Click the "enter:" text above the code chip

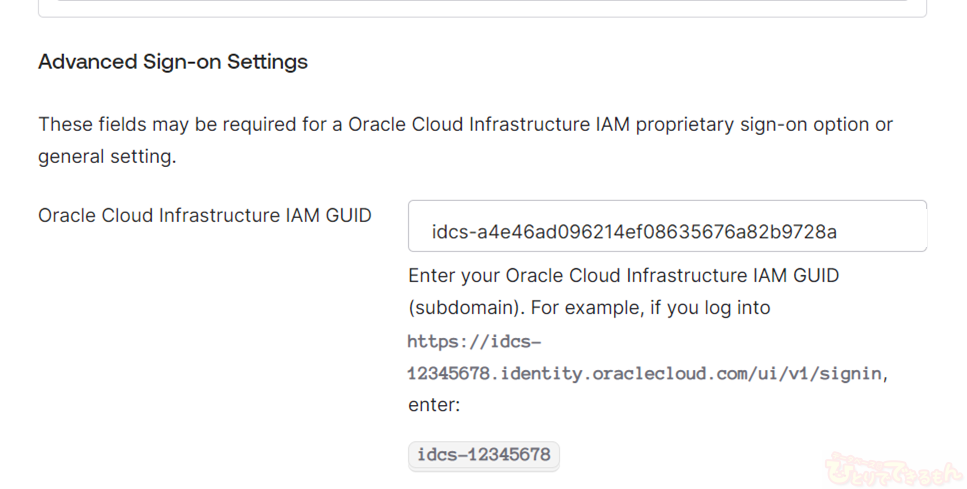(434, 405)
